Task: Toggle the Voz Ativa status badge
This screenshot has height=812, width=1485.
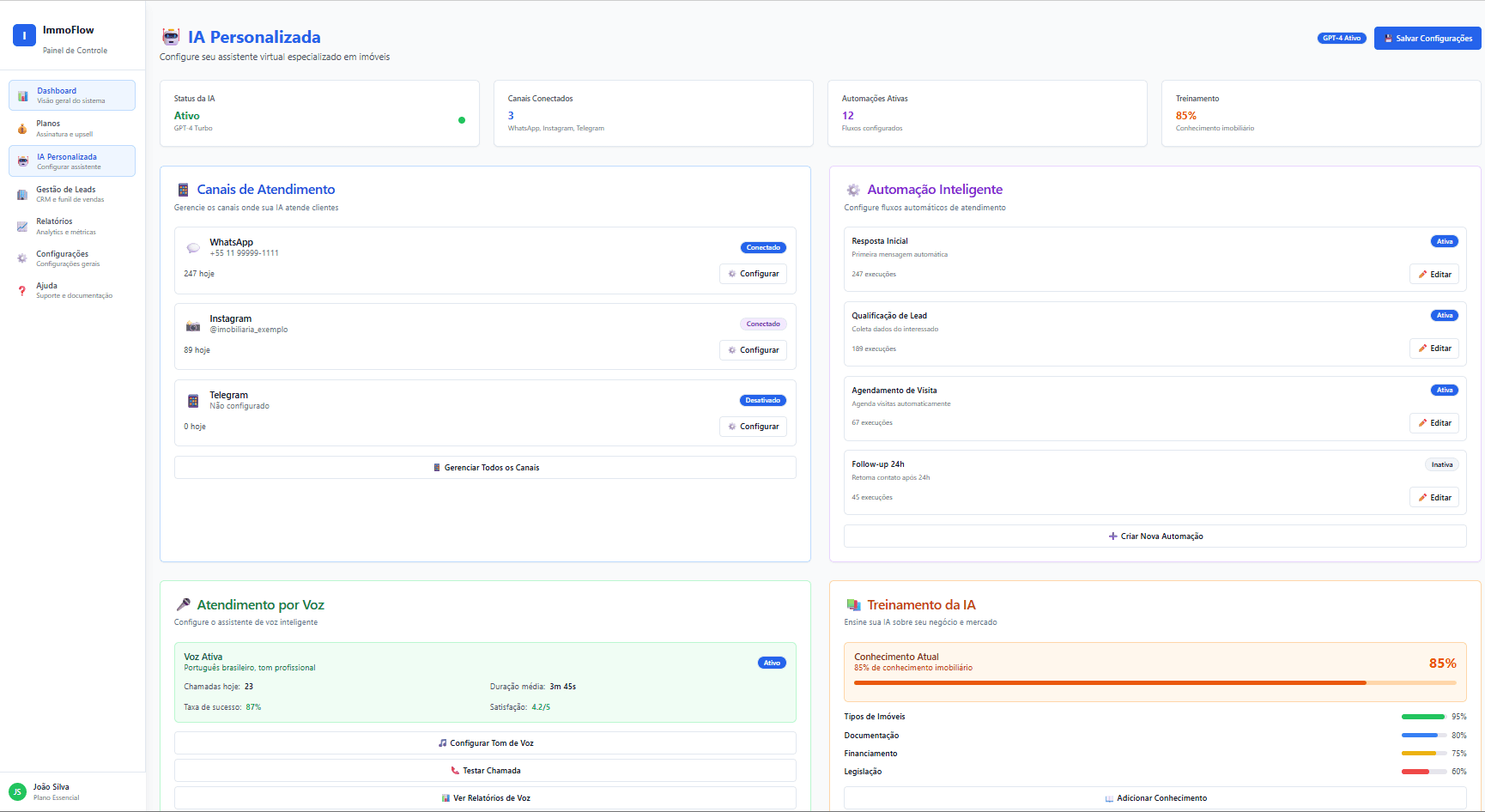Action: point(772,662)
